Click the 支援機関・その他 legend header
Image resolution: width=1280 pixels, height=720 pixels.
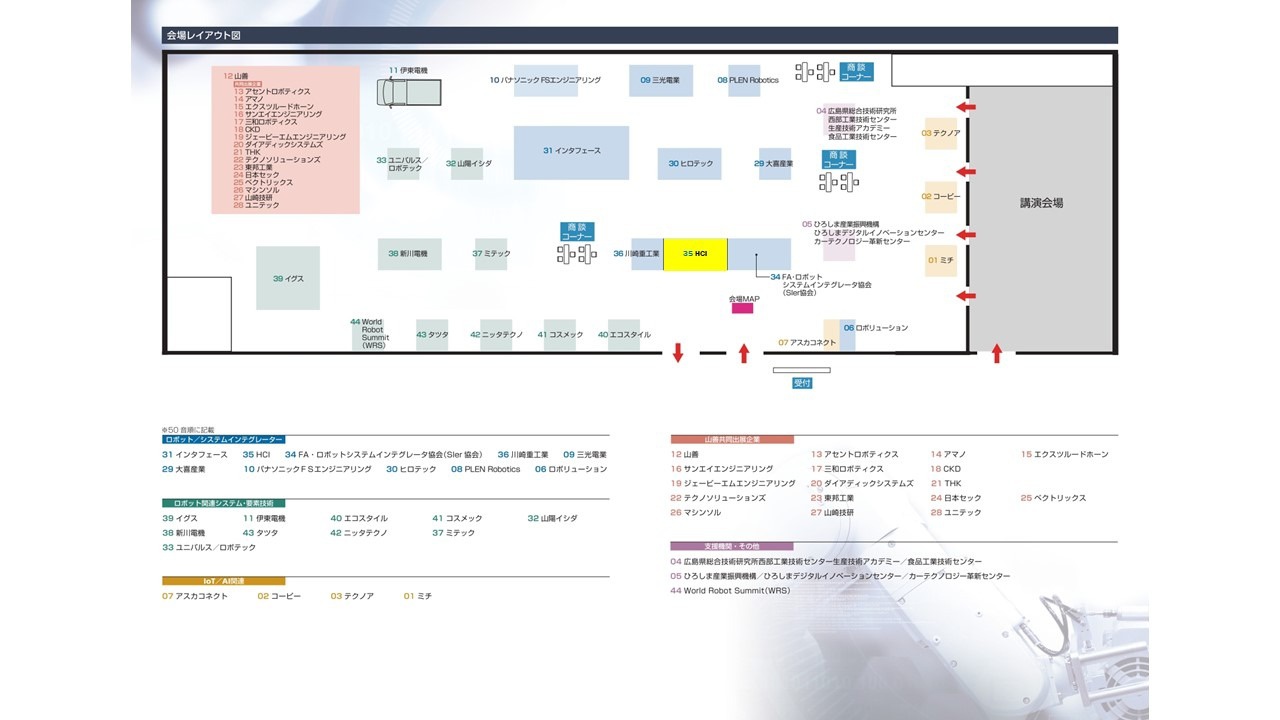tap(732, 546)
